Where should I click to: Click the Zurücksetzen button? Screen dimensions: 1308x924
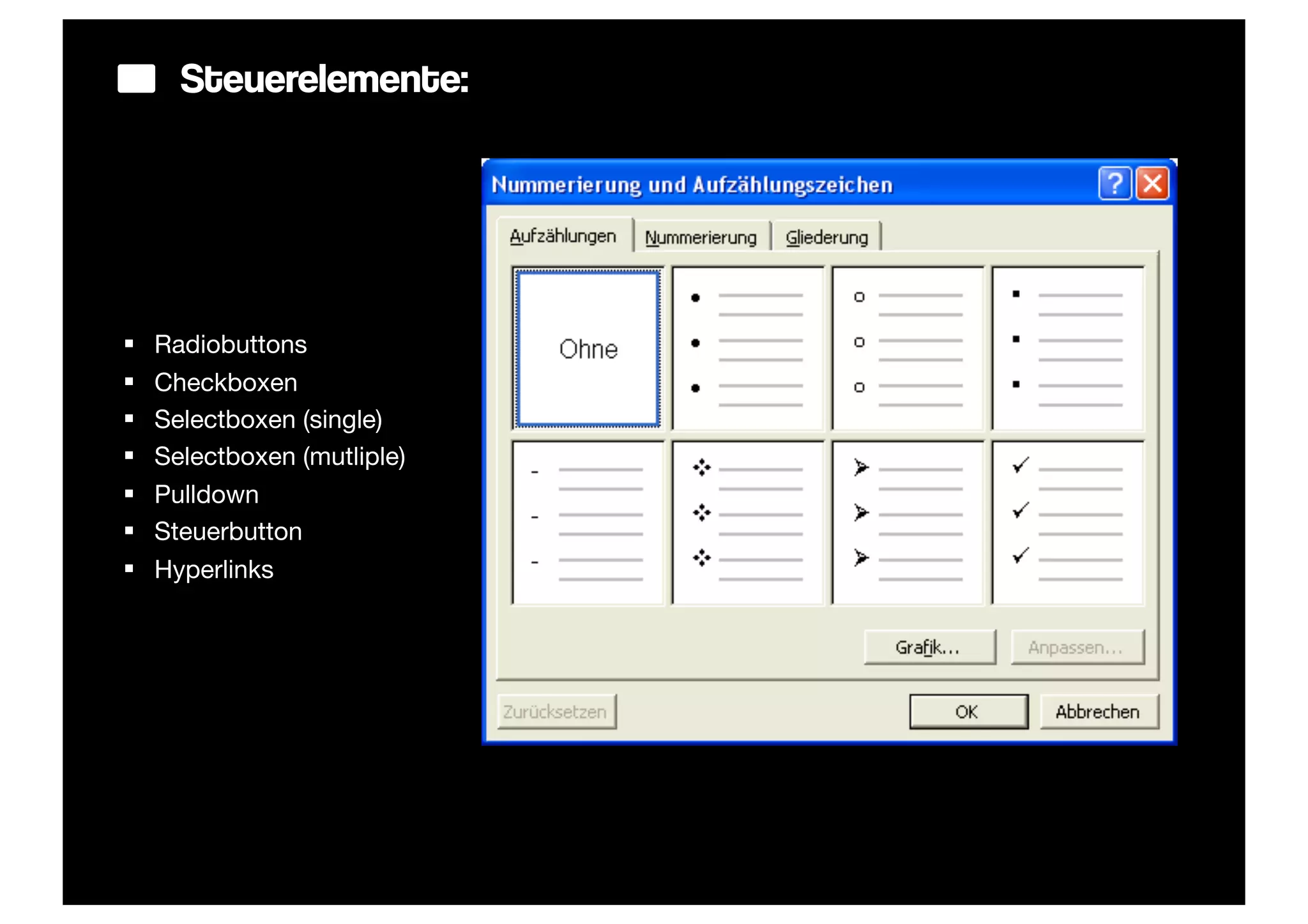[556, 712]
